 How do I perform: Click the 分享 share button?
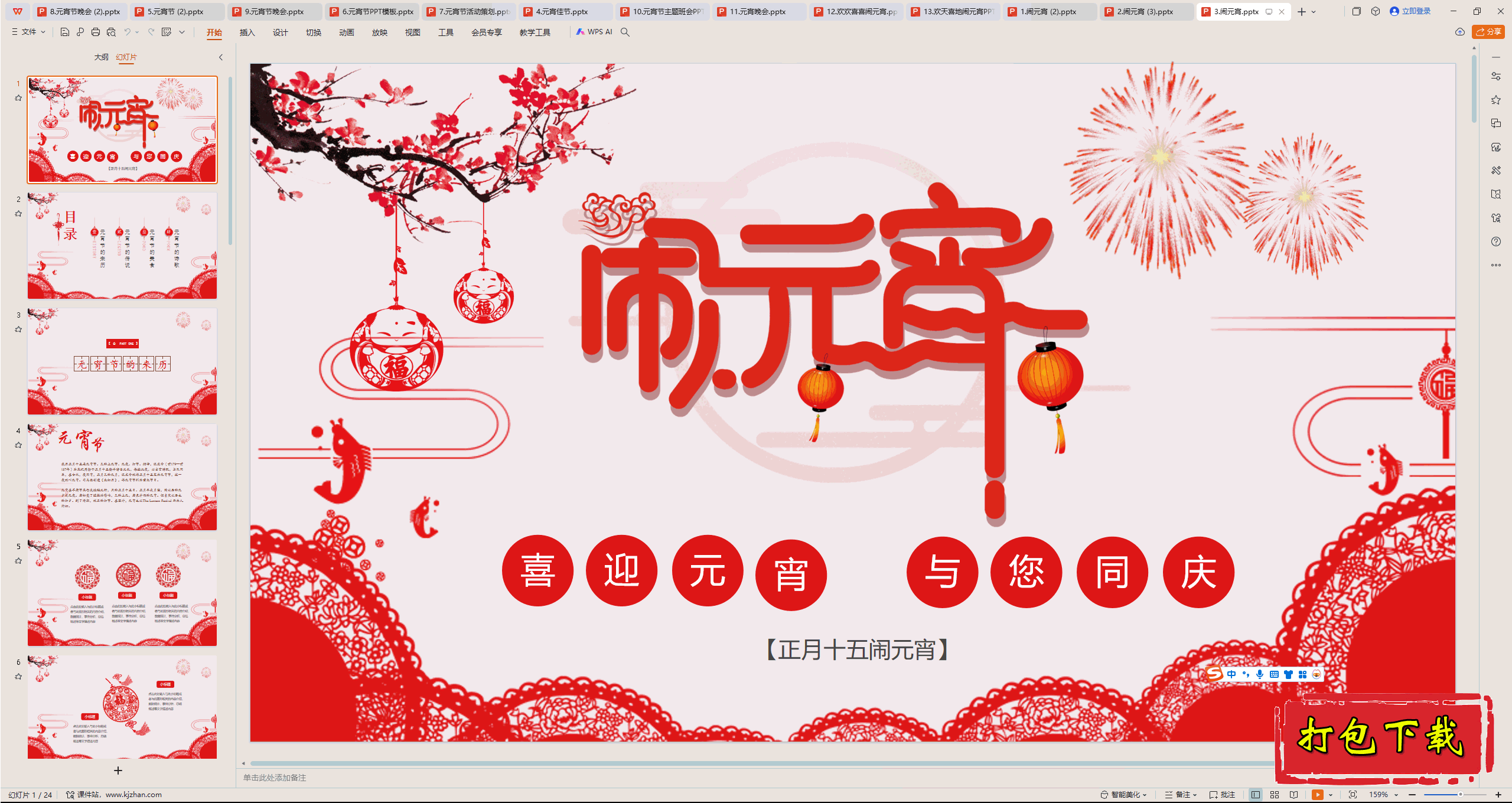click(x=1488, y=32)
